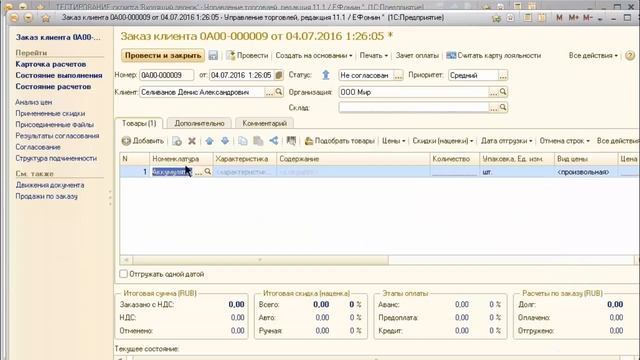Image resolution: width=640 pixels, height=360 pixels.
Task: Open Все действия menu in the top toolbar
Action: tap(593, 56)
